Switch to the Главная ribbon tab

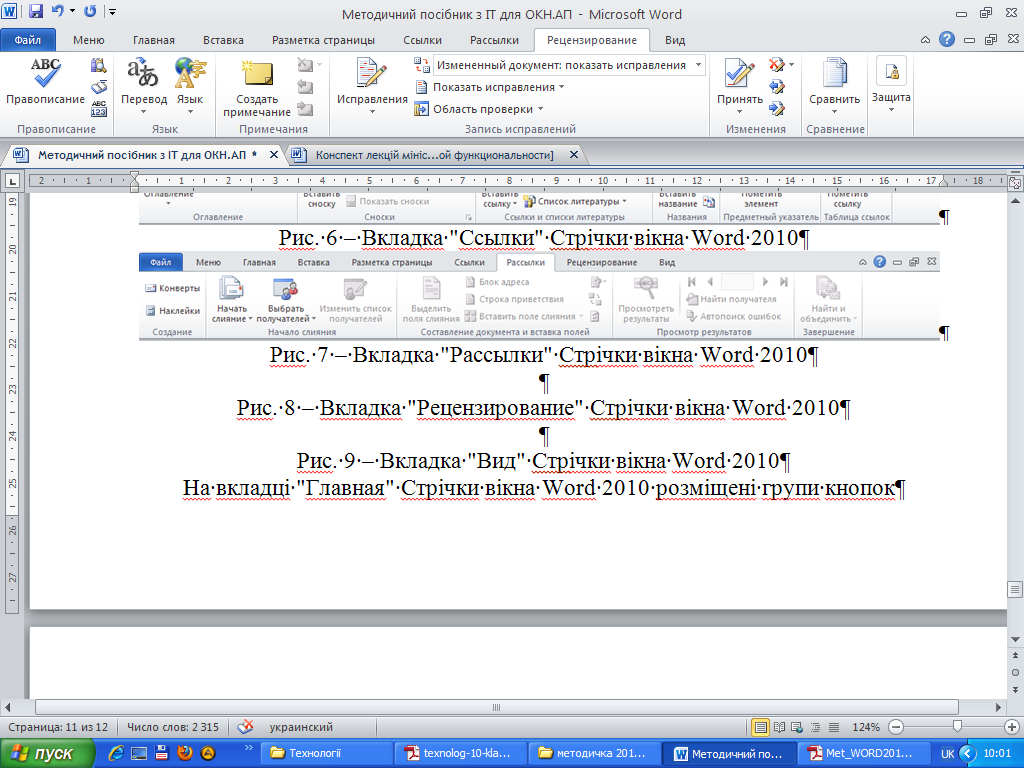click(x=154, y=40)
